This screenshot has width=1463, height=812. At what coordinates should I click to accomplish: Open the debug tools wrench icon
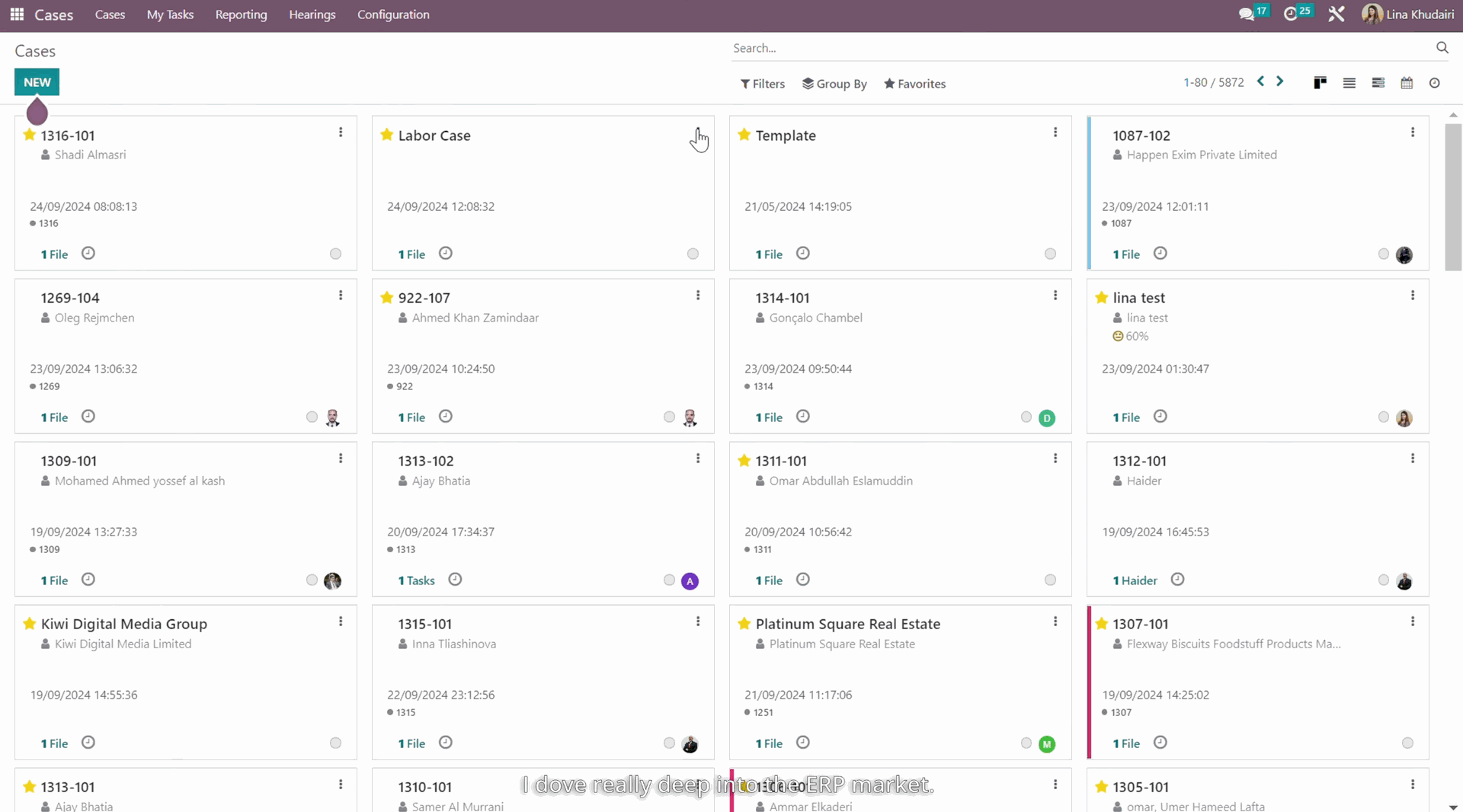pos(1337,14)
